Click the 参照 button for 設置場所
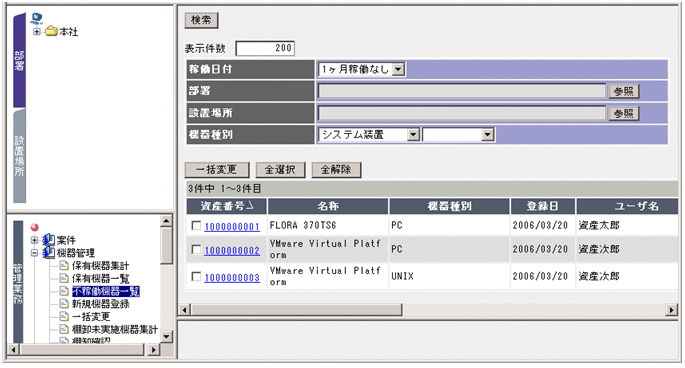This screenshot has width=685, height=368. pos(624,114)
